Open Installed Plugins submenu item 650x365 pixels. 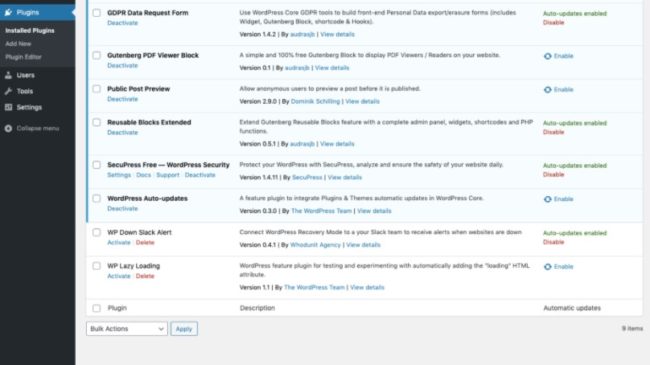click(30, 31)
